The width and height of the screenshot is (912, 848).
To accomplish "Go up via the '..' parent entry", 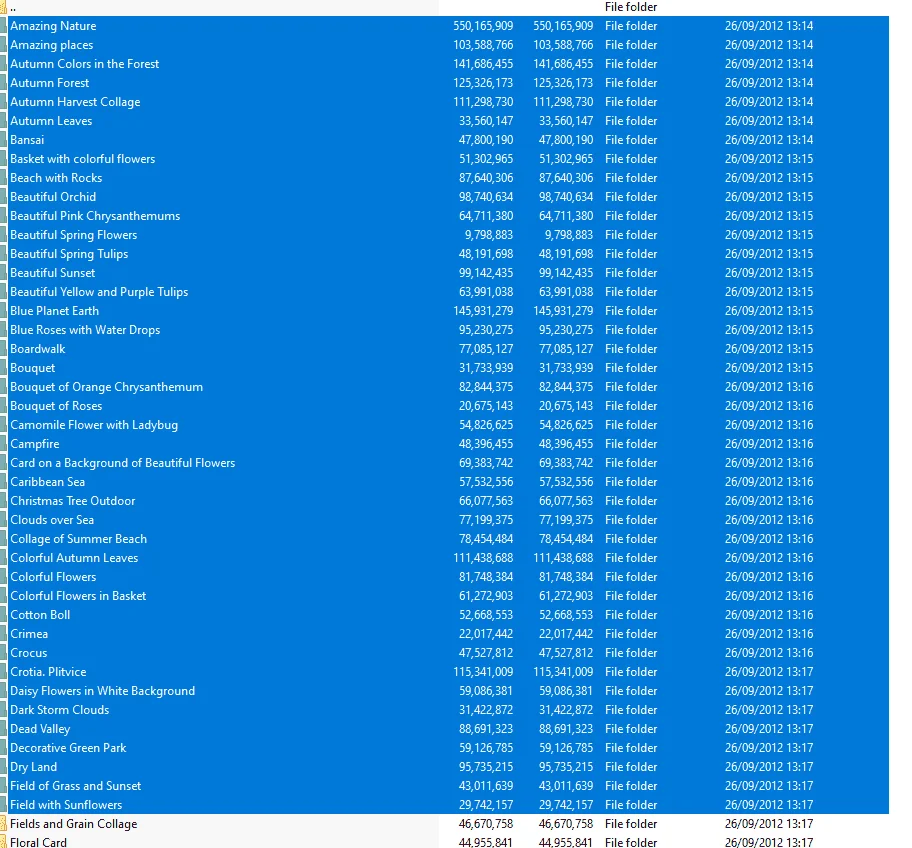I will (13, 7).
